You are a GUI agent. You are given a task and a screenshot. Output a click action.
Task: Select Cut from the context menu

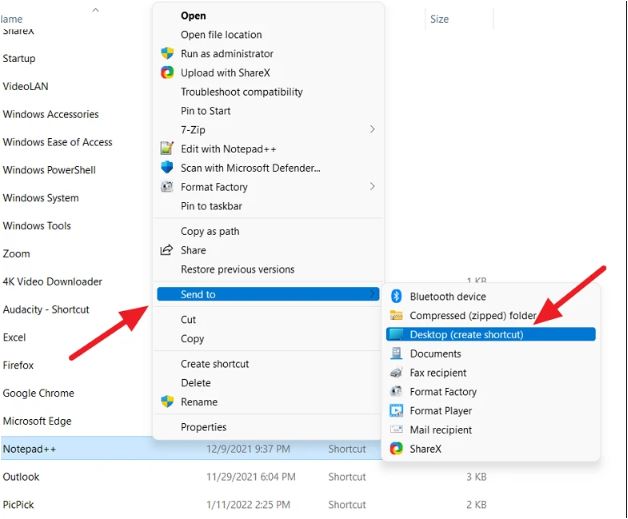tap(188, 320)
